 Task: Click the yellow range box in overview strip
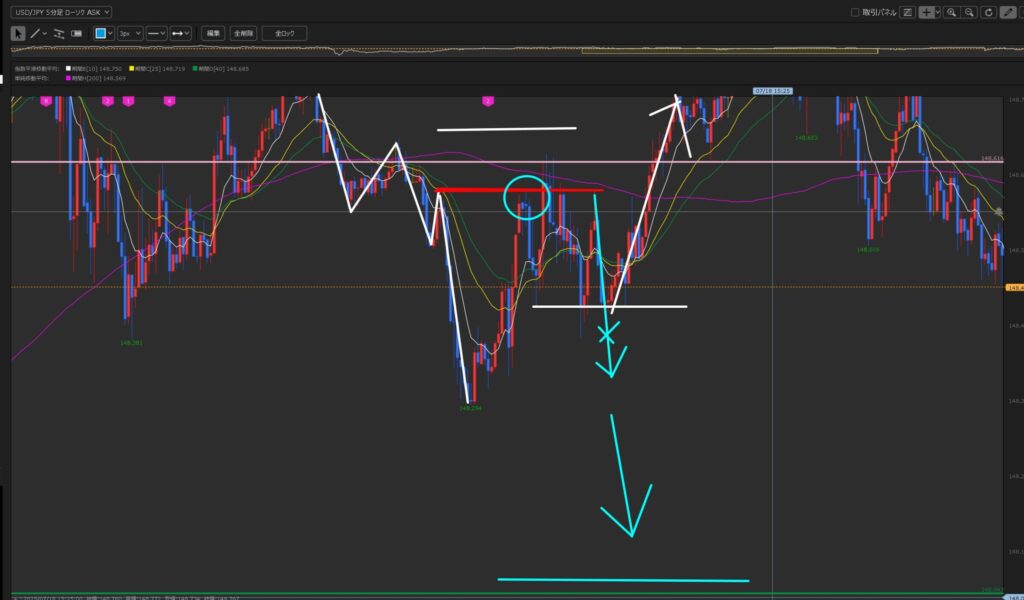pyautogui.click(x=729, y=50)
